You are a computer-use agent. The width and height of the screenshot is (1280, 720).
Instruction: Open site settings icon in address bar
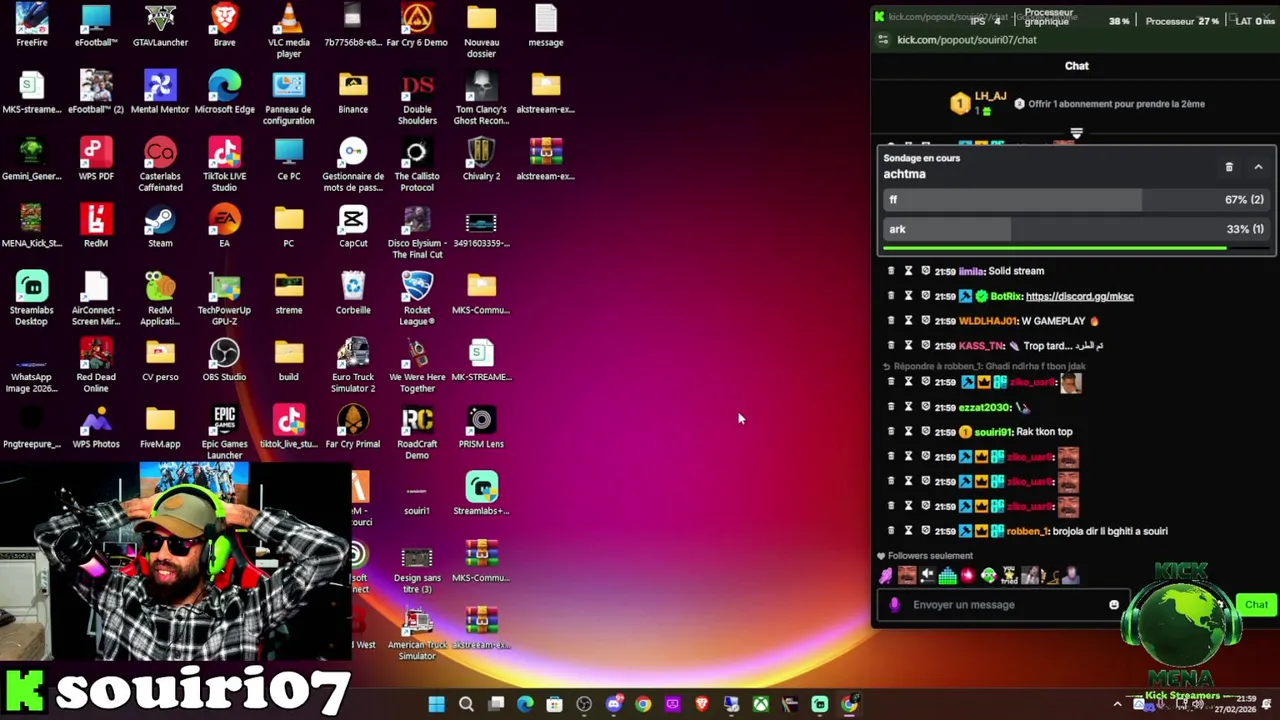(x=882, y=40)
